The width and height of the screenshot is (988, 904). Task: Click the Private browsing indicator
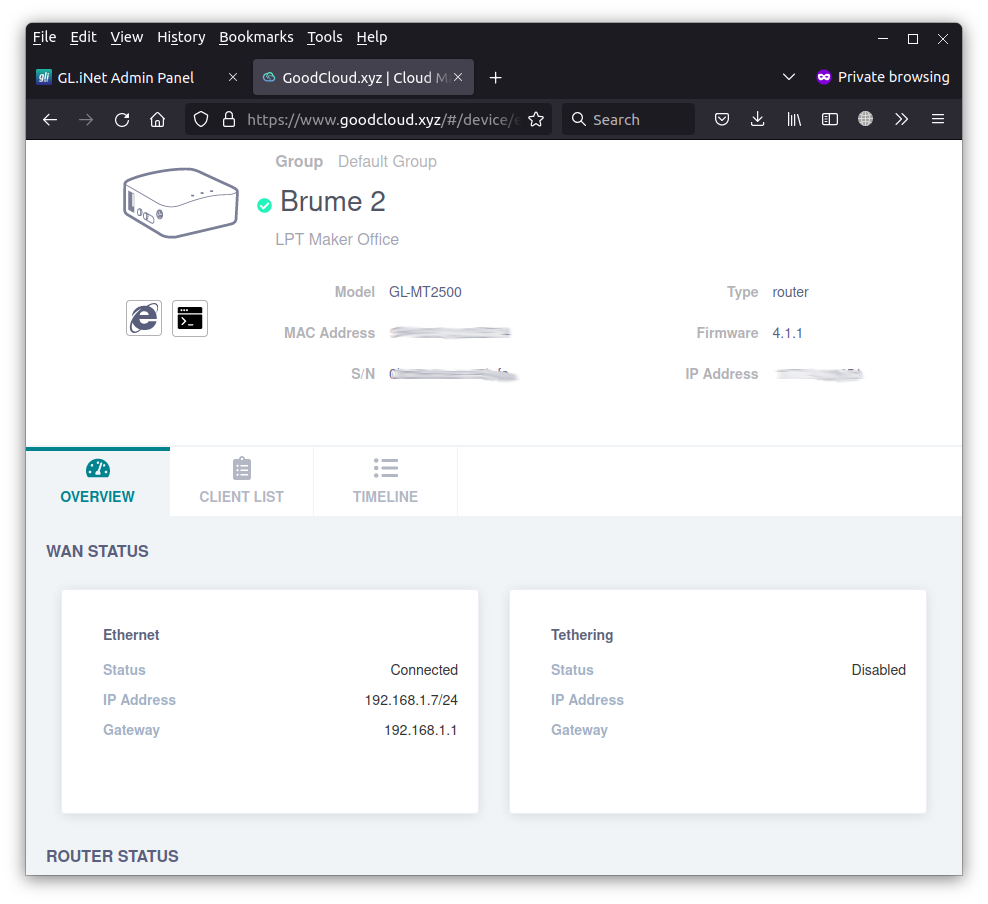click(883, 77)
